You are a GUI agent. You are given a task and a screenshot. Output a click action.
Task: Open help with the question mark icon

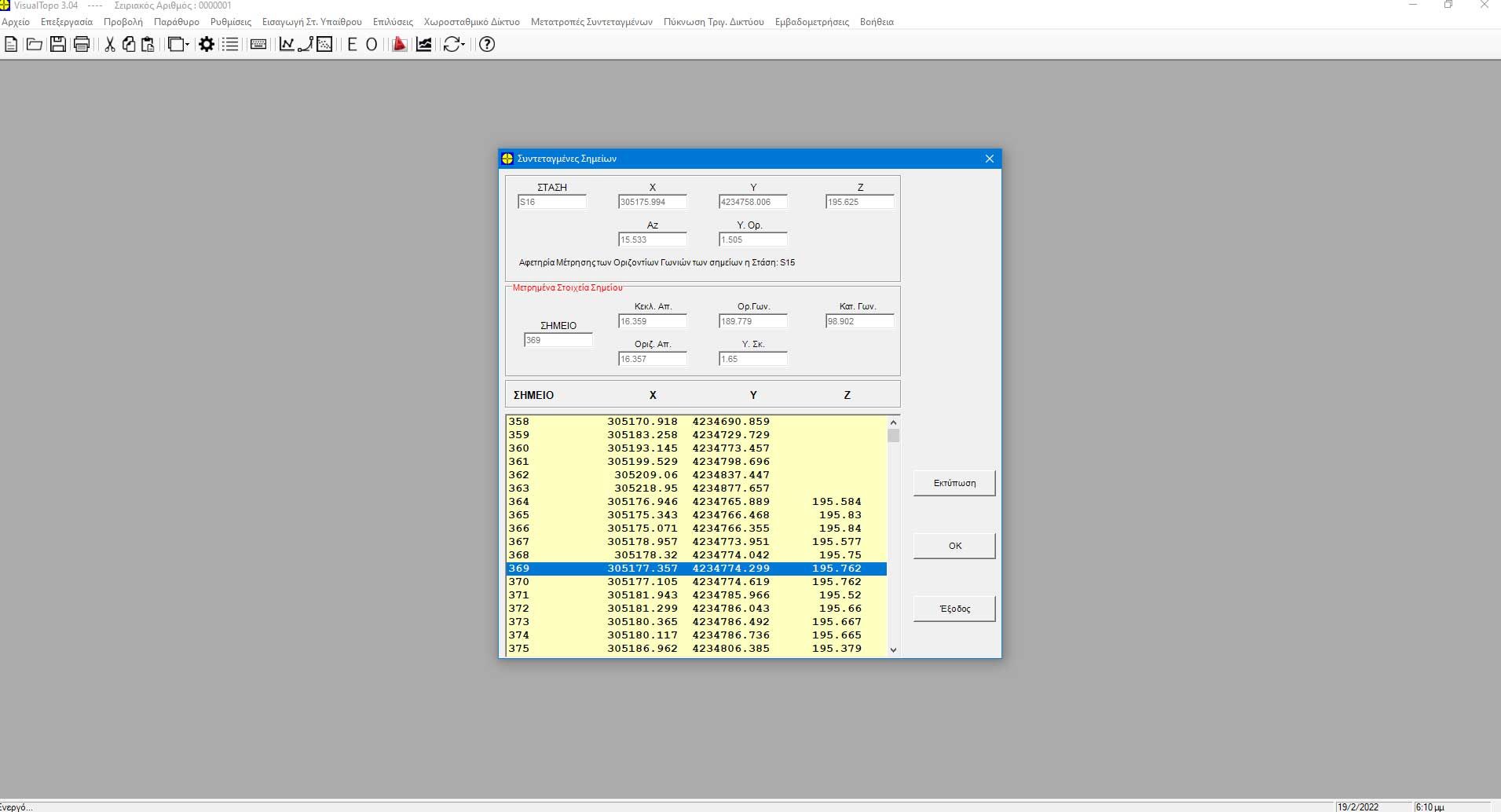click(487, 45)
